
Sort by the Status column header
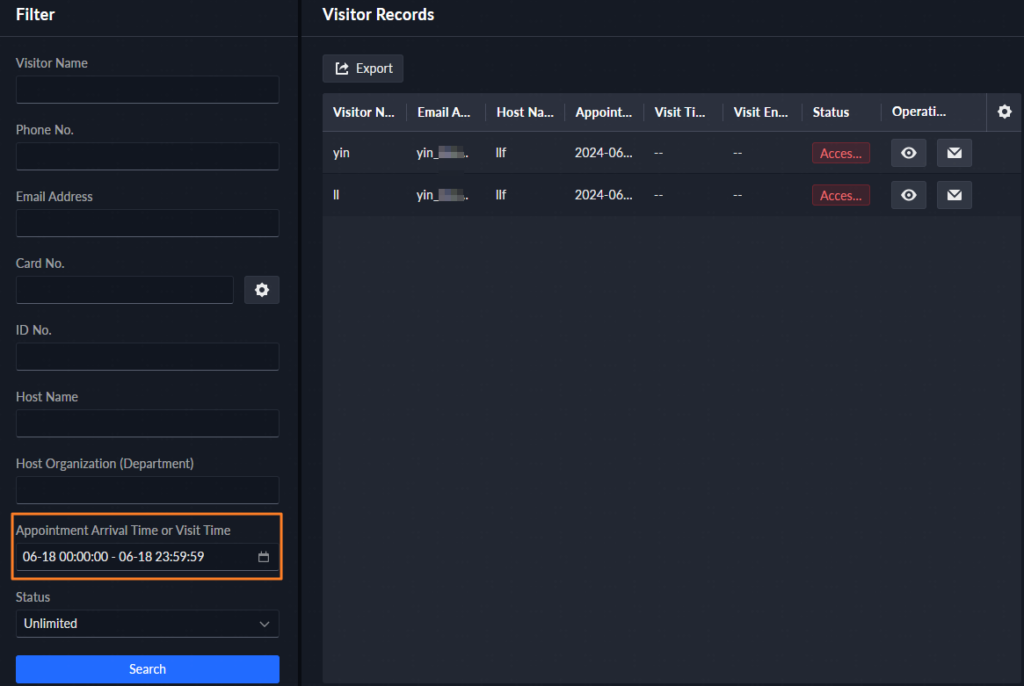click(831, 112)
